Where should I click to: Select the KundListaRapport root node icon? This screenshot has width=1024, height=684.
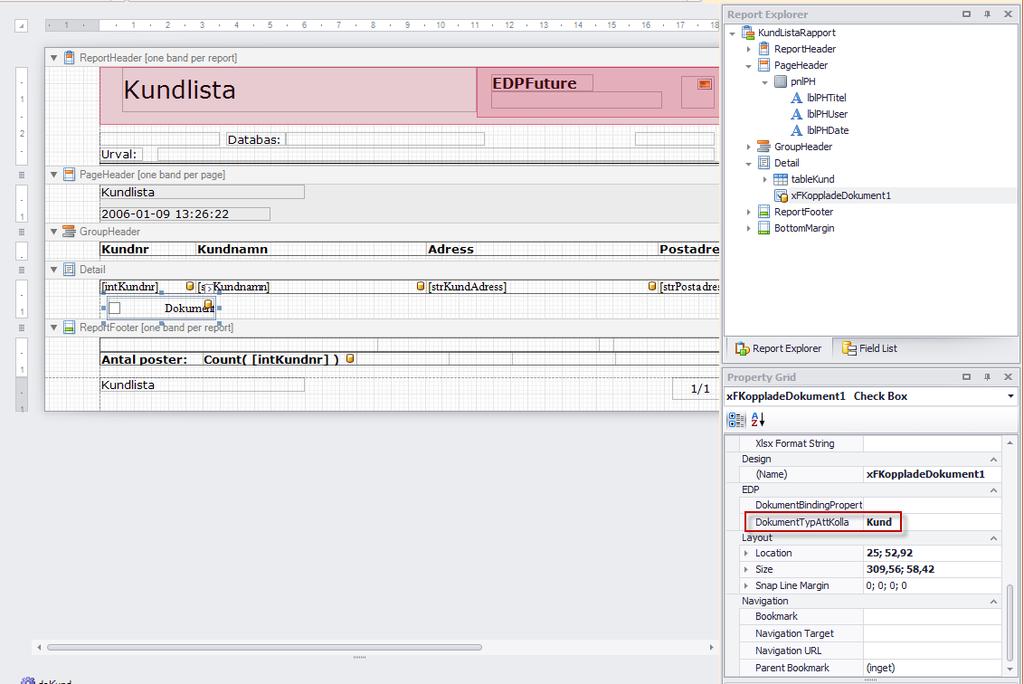[x=748, y=33]
